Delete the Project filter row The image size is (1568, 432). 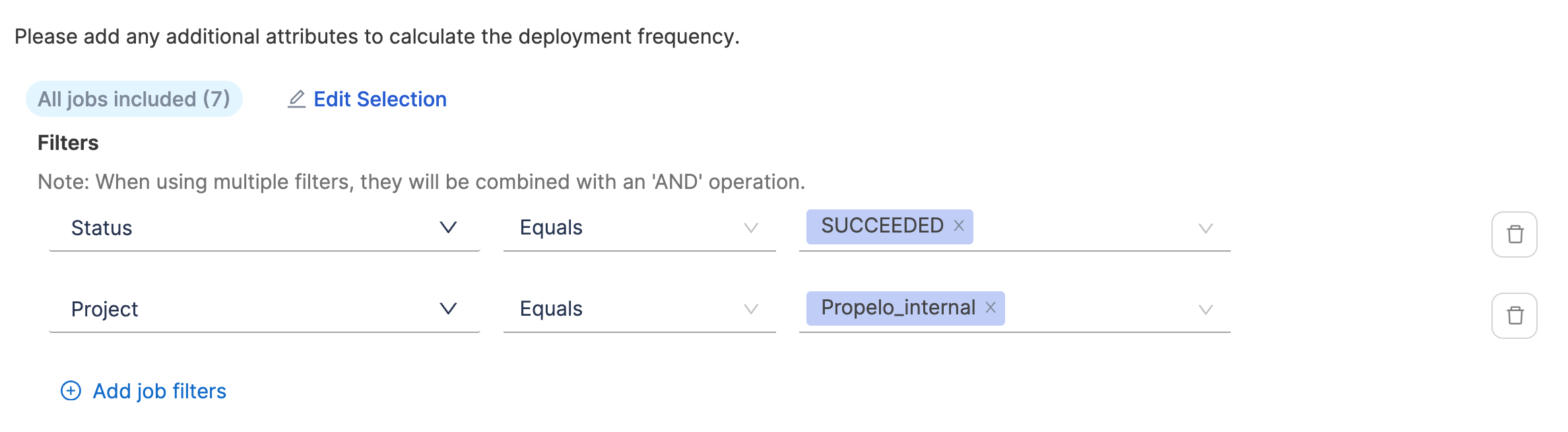click(1515, 316)
